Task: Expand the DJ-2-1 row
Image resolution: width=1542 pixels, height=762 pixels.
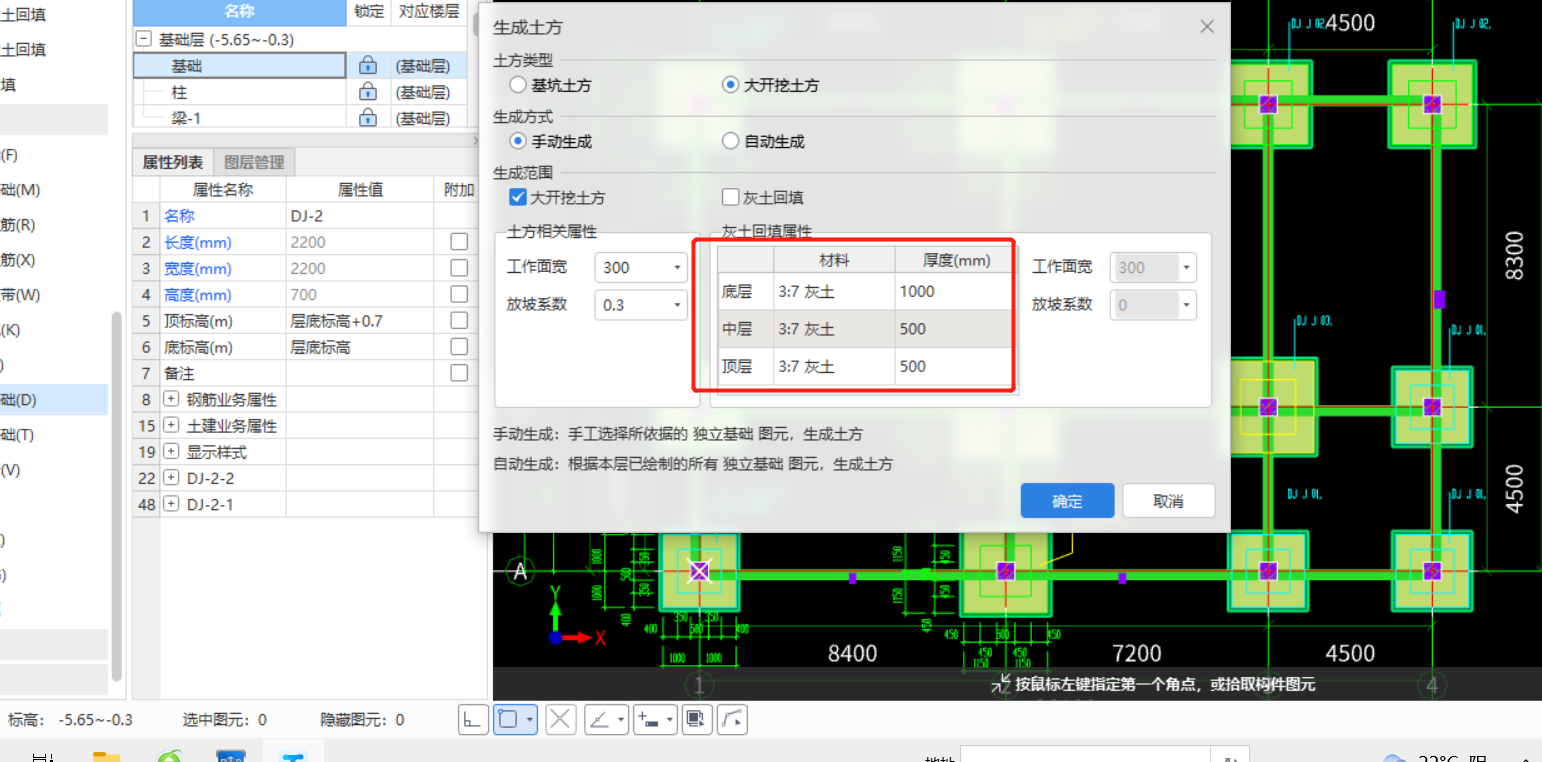Action: (x=171, y=504)
